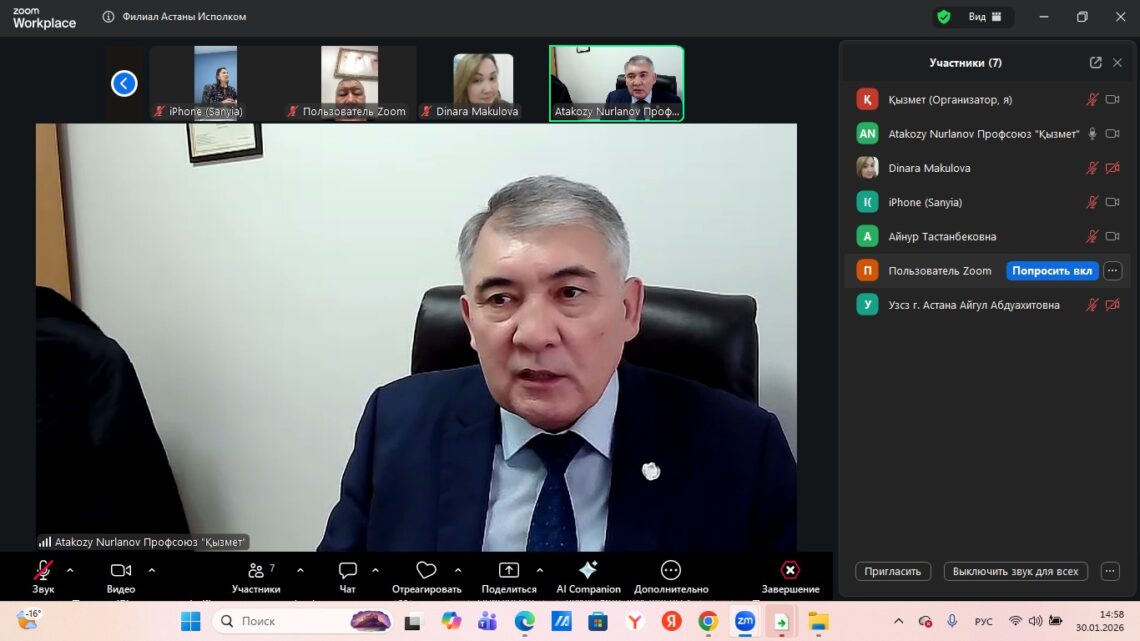This screenshot has height=641, width=1140.
Task: Toggle the camera icon next to Айнур Тастанбековна
Action: (x=1113, y=236)
